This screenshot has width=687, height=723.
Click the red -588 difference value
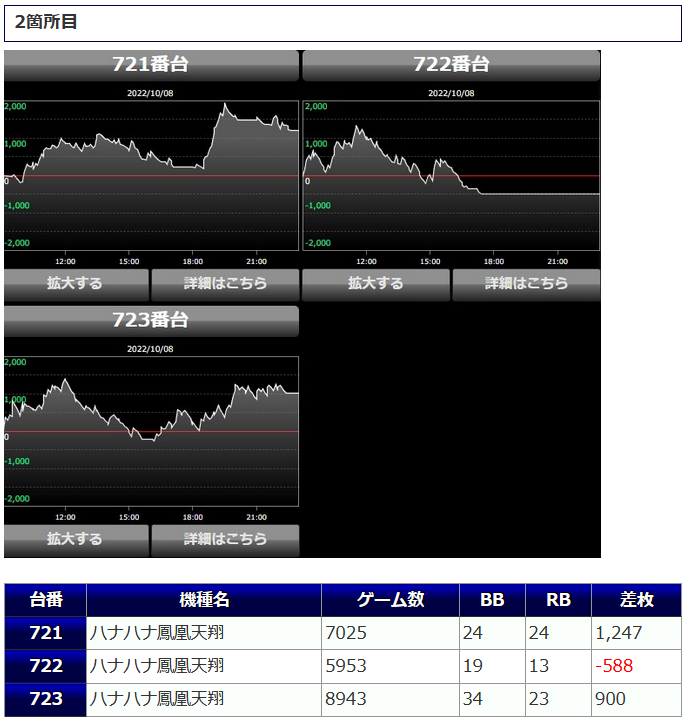click(x=614, y=666)
